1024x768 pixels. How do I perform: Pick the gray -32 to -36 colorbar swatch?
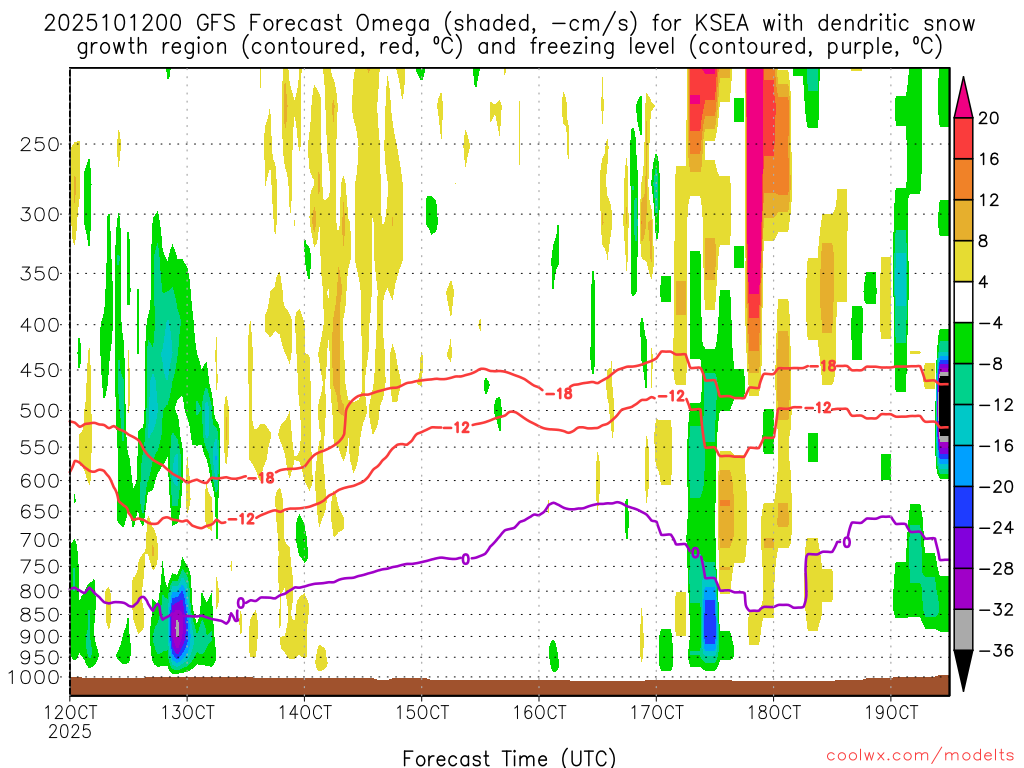point(965,630)
